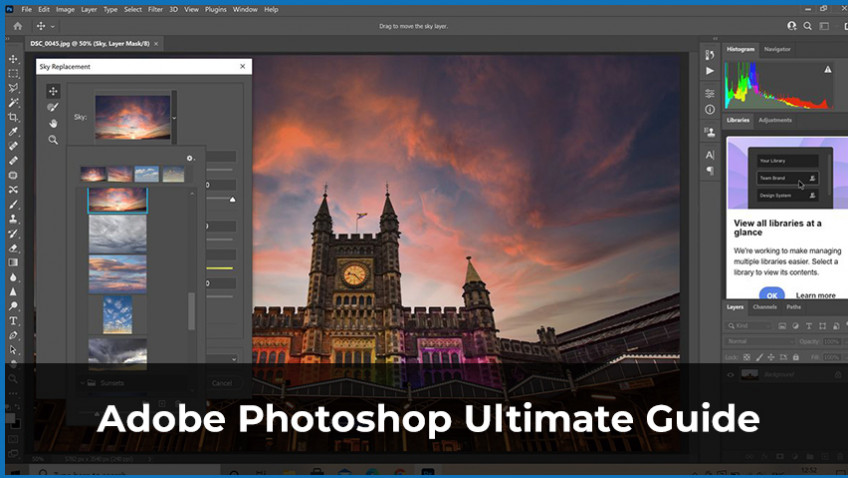Screen dimensions: 848x478
Task: Expand the Sky preset dropdown arrow
Action: (x=175, y=117)
